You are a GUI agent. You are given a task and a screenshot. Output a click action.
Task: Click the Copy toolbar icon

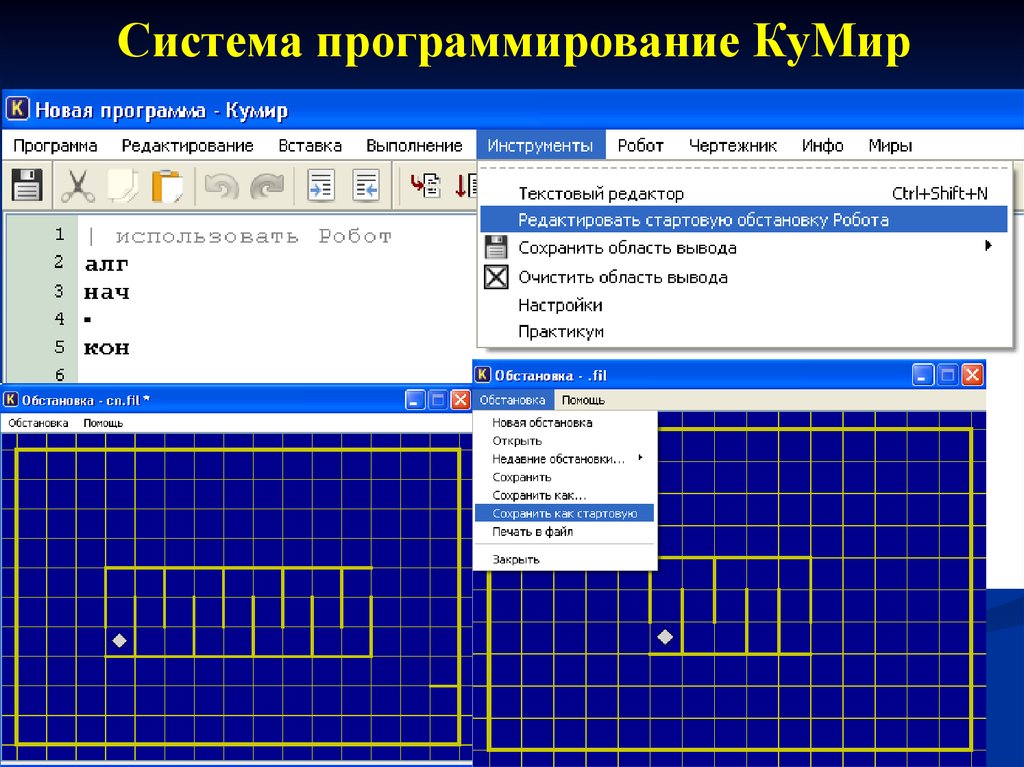[123, 186]
